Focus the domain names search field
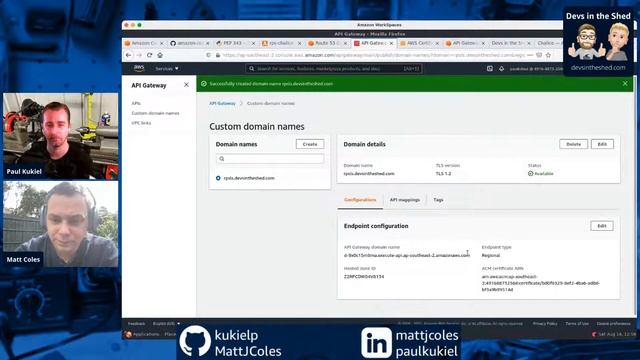Image resolution: width=640 pixels, height=360 pixels. pos(270,159)
